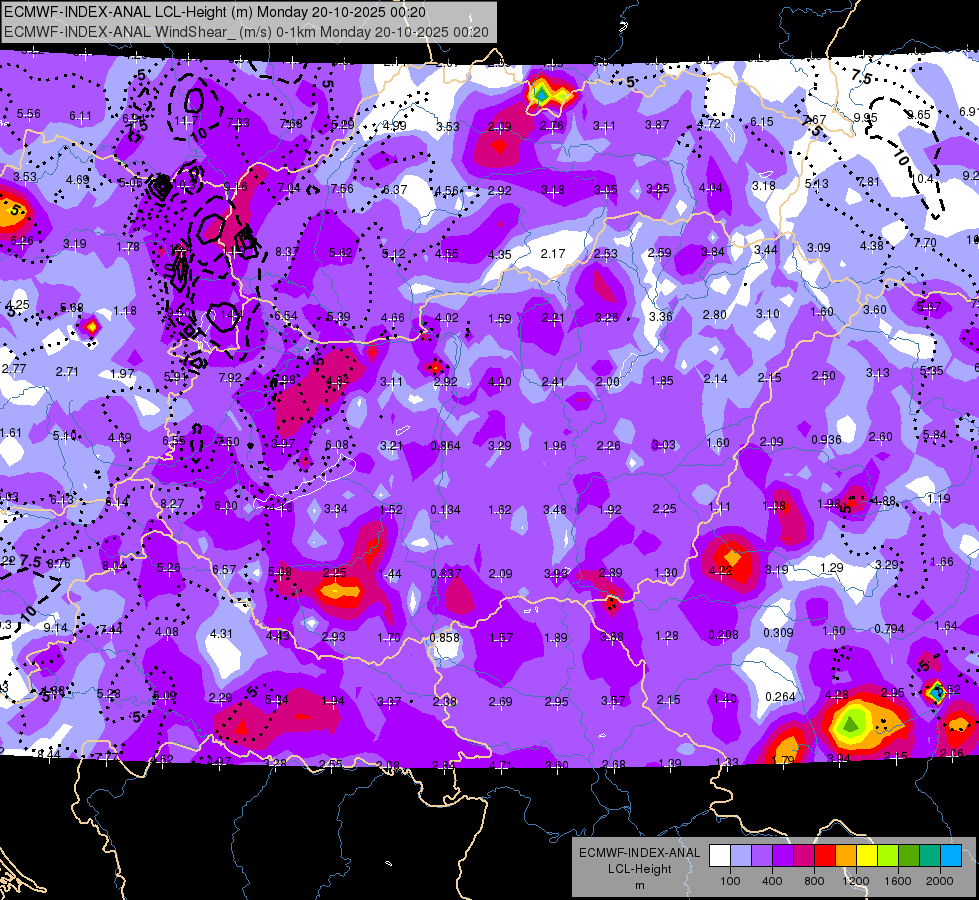Click the LCL-Height title line at top
This screenshot has width=979, height=900.
(215, 12)
